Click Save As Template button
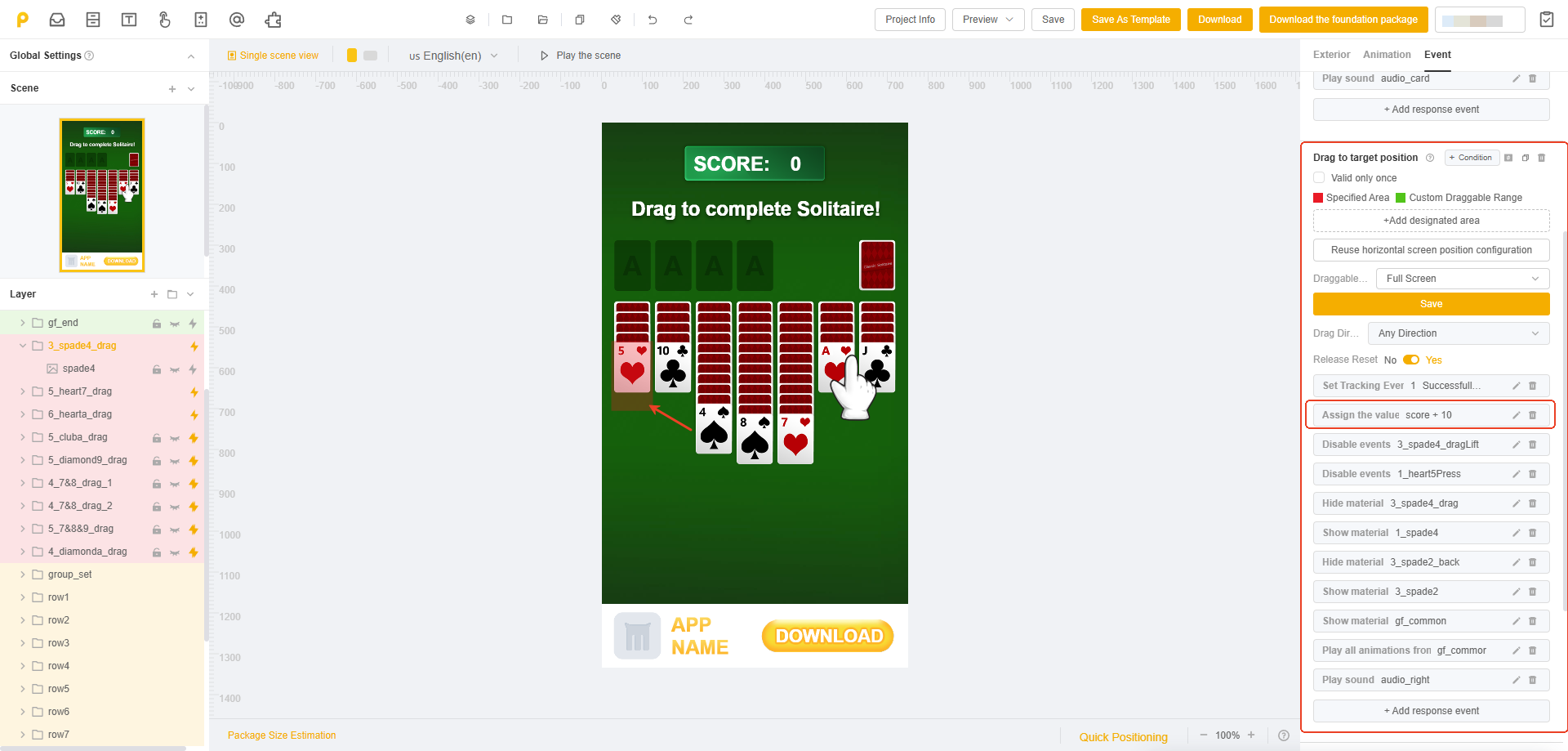 click(1130, 20)
